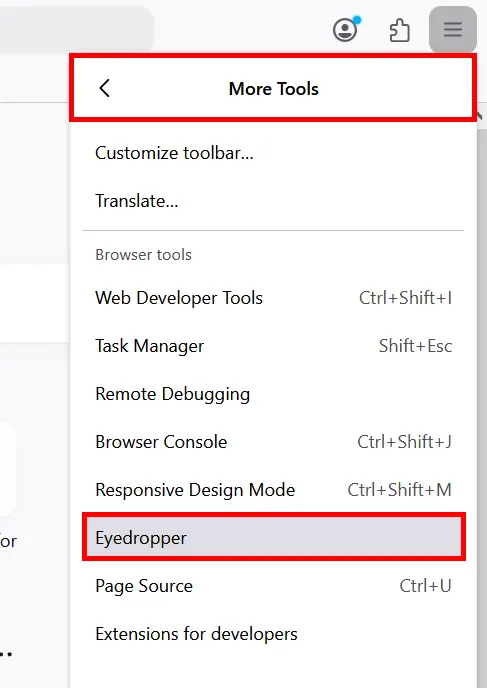Viewport: 487px width, 688px height.
Task: Click the More Tools header title
Action: pyautogui.click(x=273, y=89)
